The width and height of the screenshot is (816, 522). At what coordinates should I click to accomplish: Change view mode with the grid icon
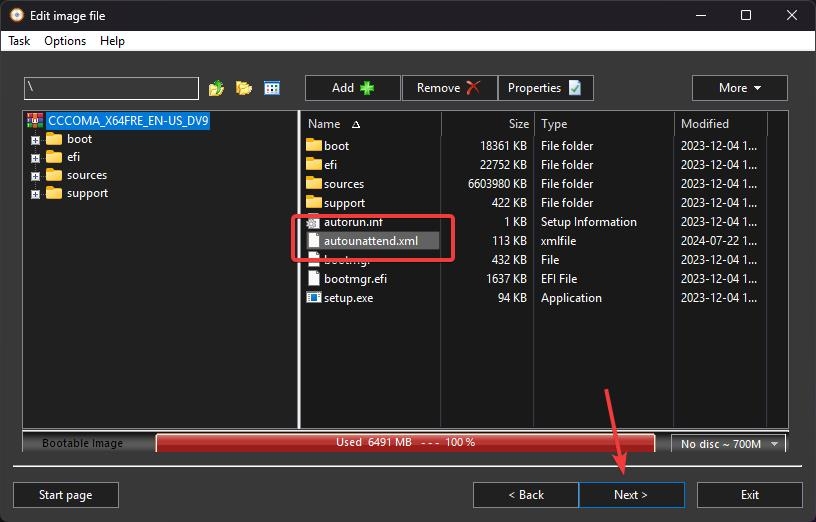[272, 88]
